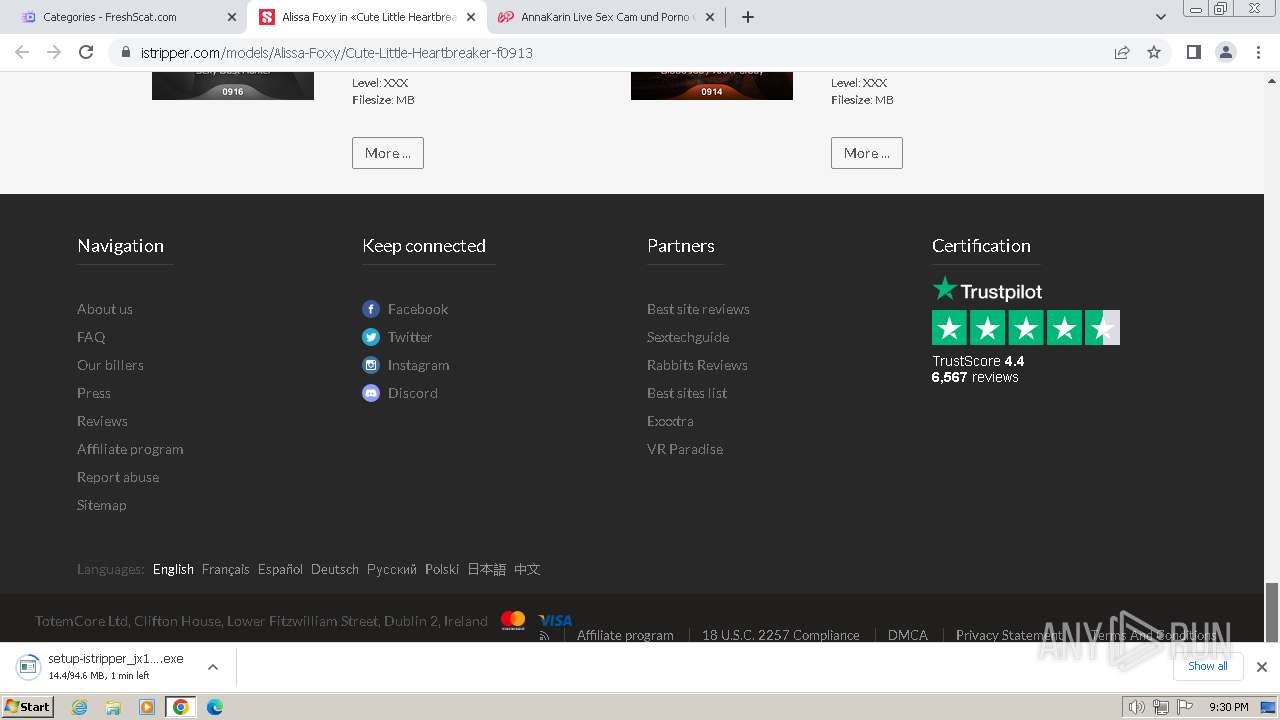This screenshot has height=720, width=1280.
Task: Click the More button under card 0916
Action: coord(388,153)
